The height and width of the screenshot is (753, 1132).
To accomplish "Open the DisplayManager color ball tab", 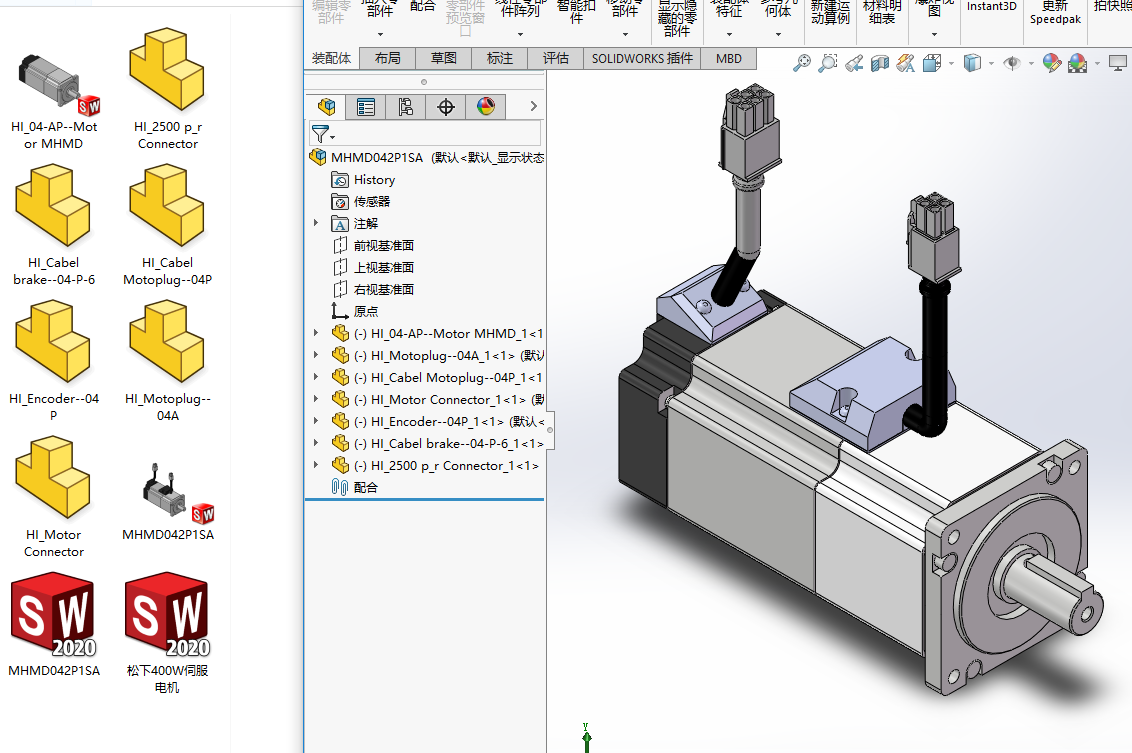I will pyautogui.click(x=486, y=107).
